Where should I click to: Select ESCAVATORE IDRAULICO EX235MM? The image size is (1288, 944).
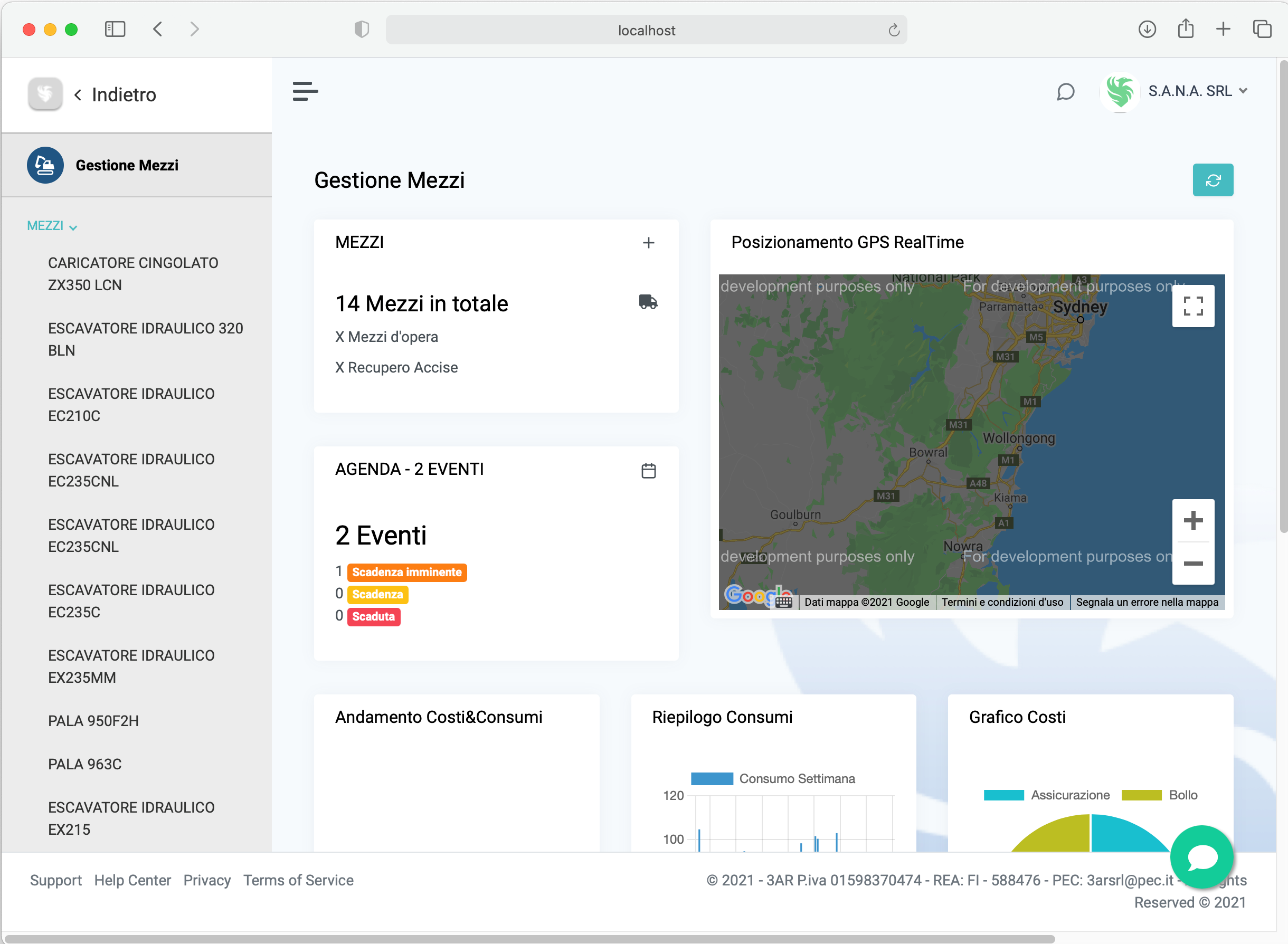click(131, 666)
